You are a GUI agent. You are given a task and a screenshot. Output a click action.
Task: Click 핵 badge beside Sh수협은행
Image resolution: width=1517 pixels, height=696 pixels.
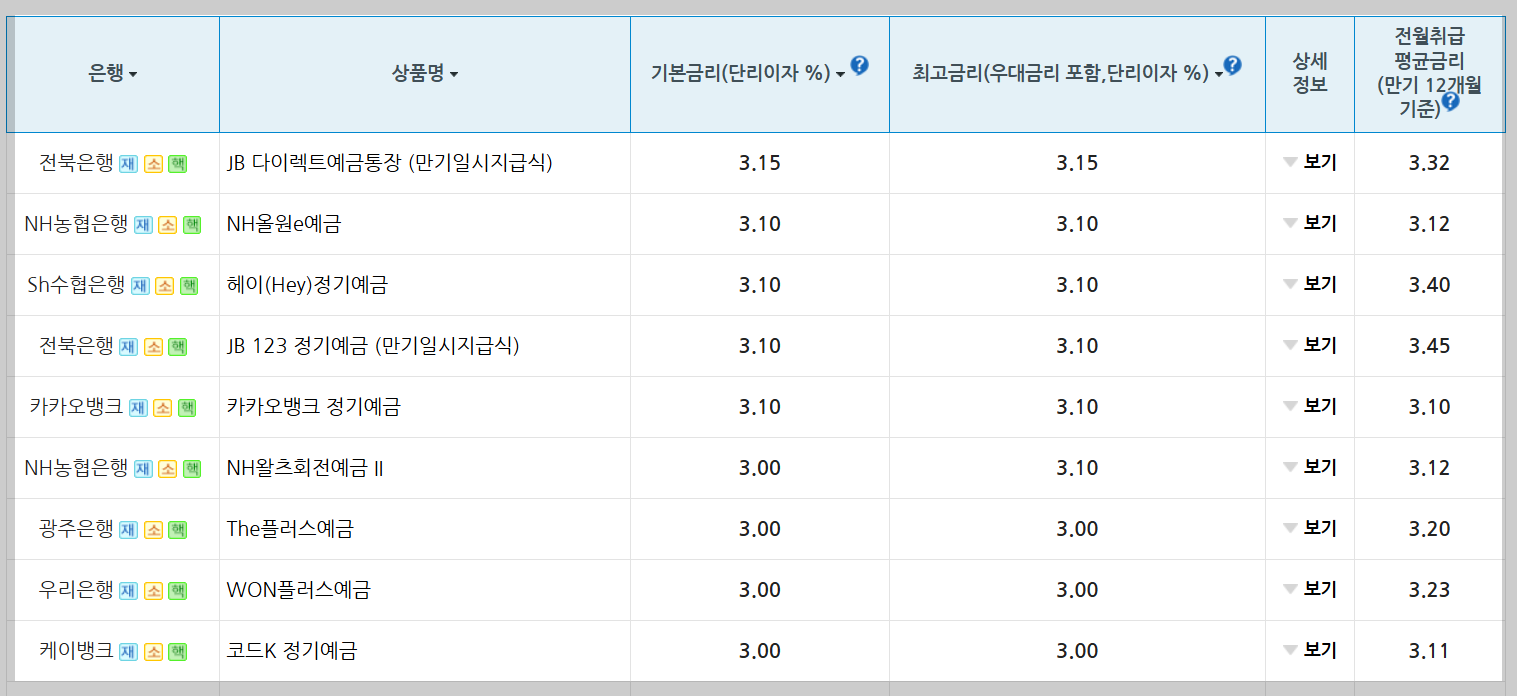189,286
